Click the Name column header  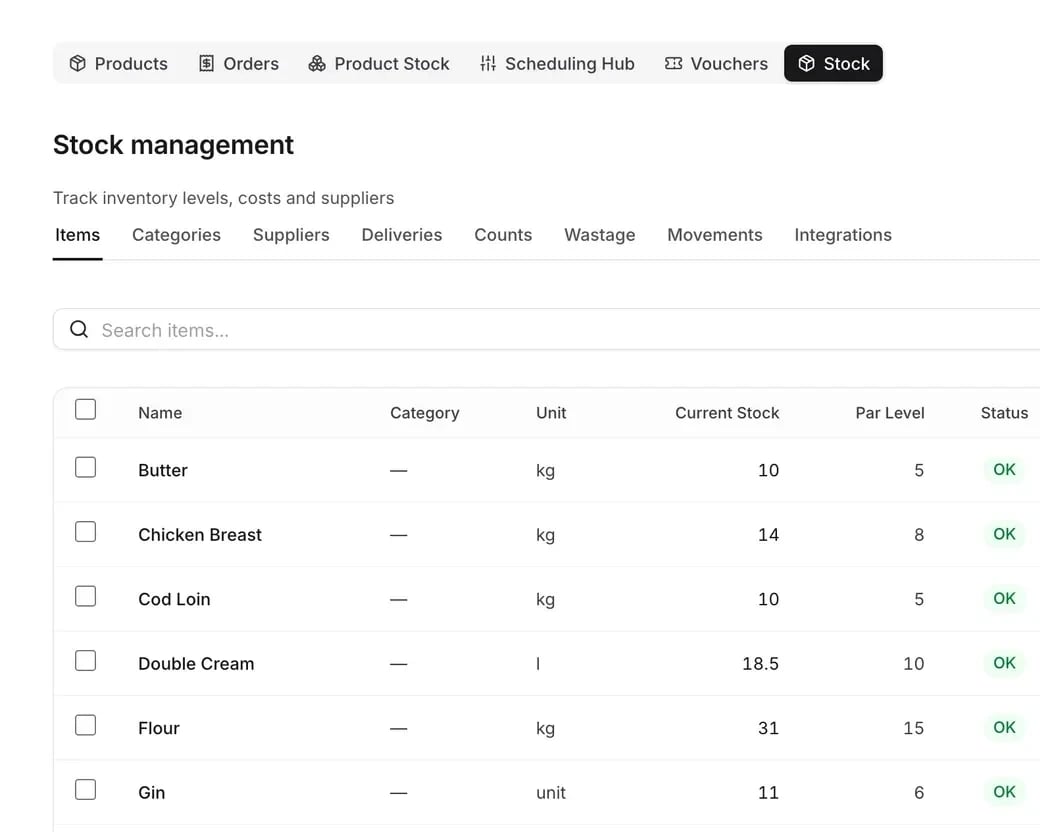point(160,413)
